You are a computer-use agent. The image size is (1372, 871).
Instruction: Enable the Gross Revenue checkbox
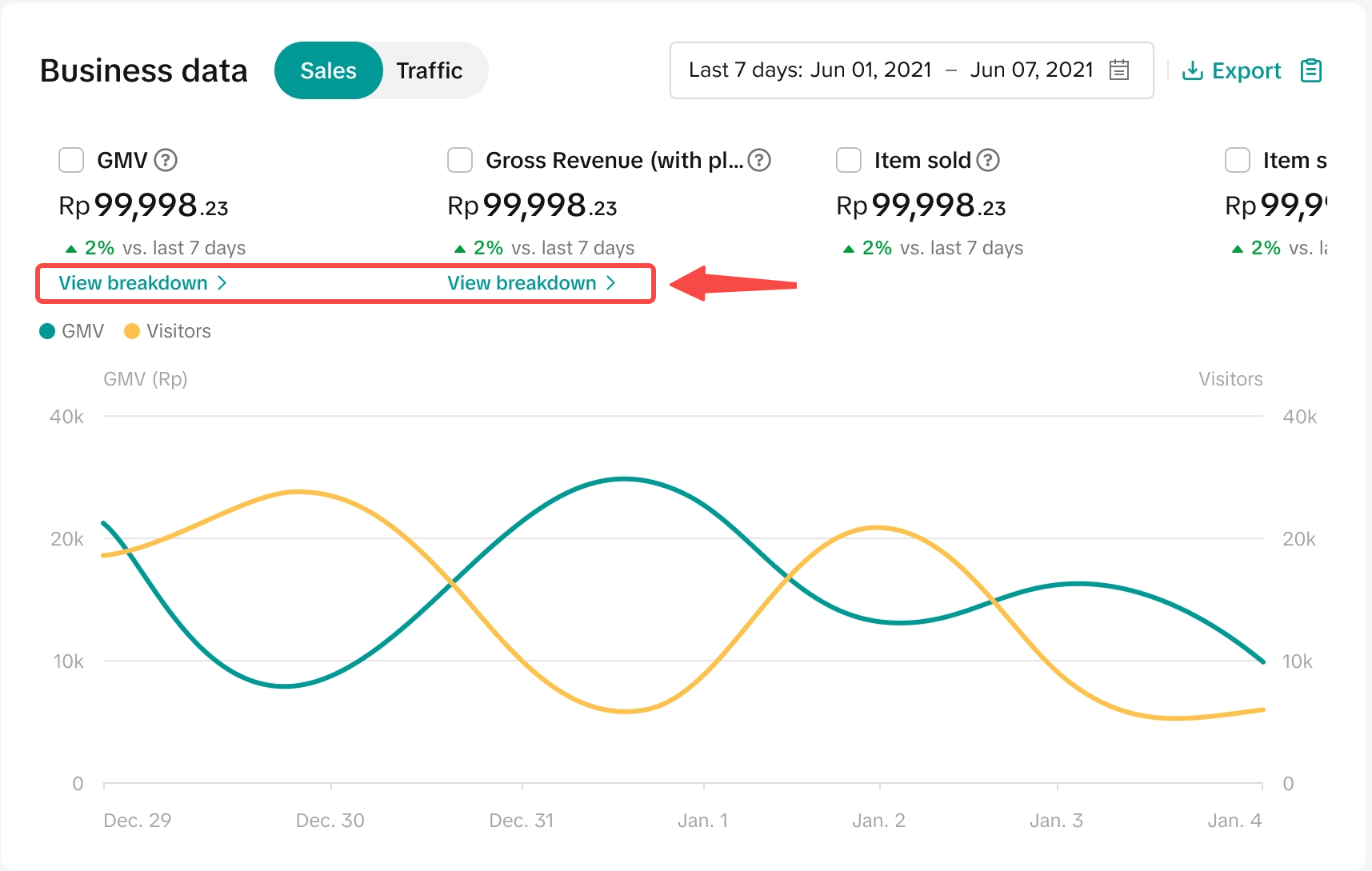[460, 160]
